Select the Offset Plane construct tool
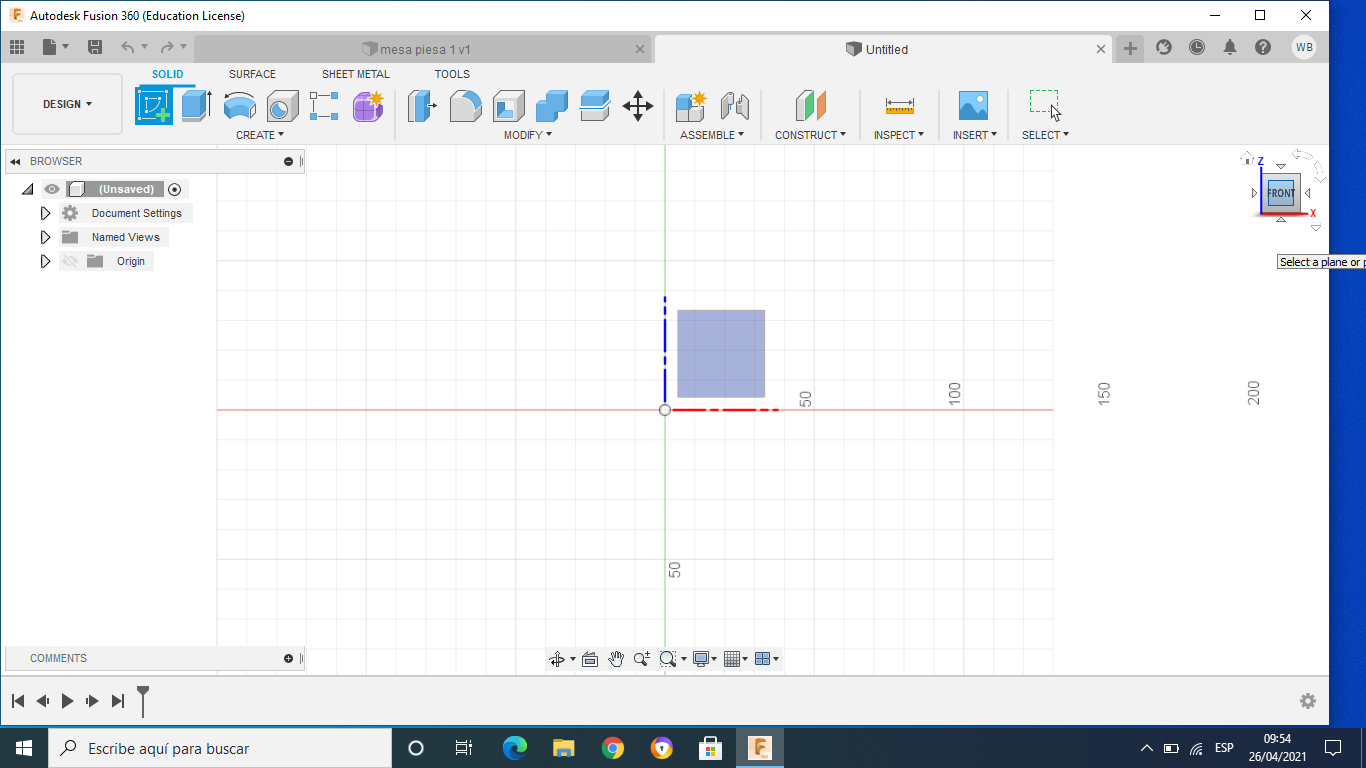 click(810, 105)
